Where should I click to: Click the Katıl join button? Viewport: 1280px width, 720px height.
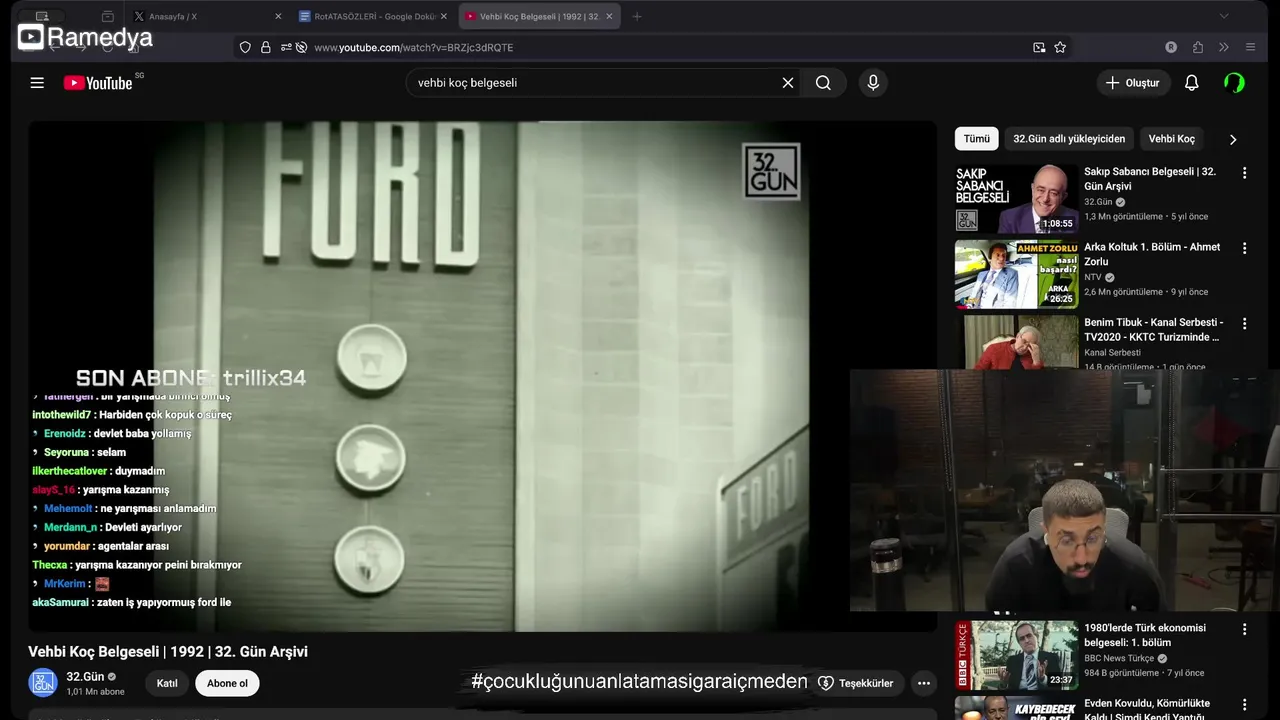point(167,683)
